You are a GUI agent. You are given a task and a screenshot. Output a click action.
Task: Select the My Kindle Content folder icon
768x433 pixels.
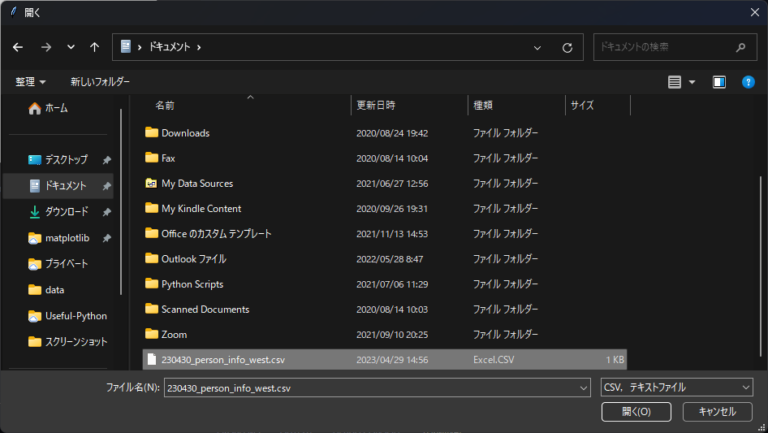(x=151, y=208)
